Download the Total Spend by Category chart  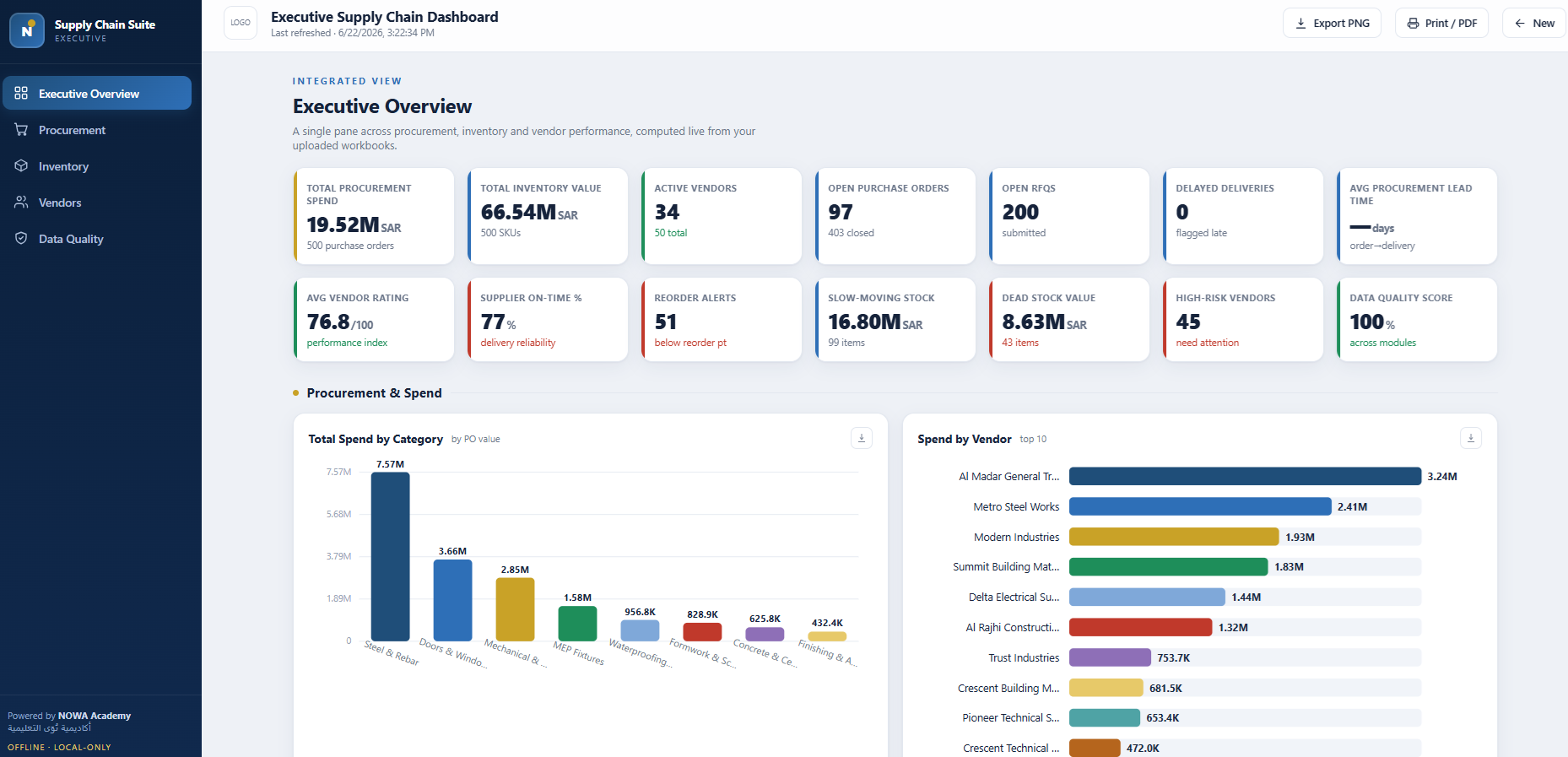(x=862, y=438)
